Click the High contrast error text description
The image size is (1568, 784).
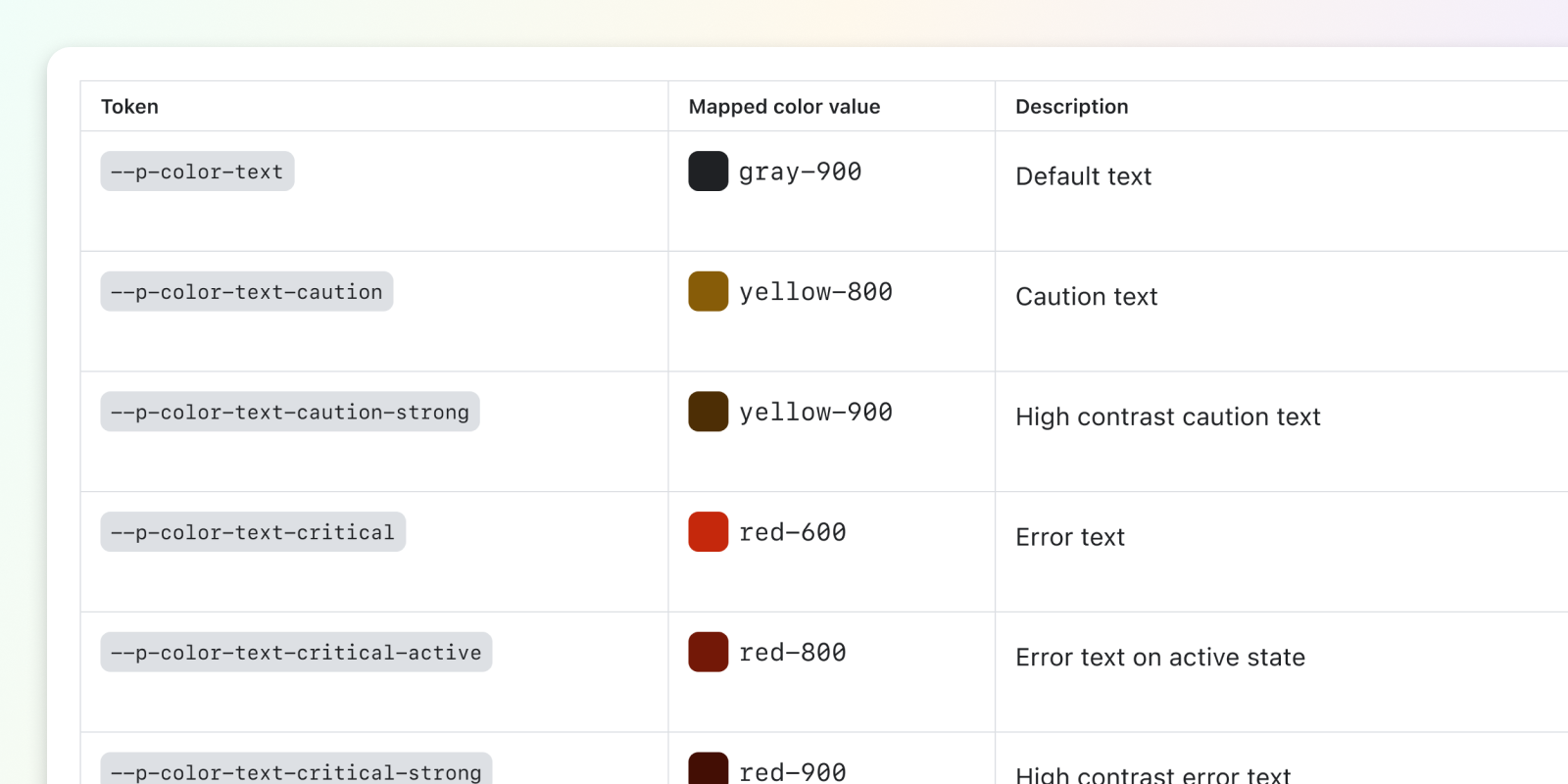coord(1152,774)
